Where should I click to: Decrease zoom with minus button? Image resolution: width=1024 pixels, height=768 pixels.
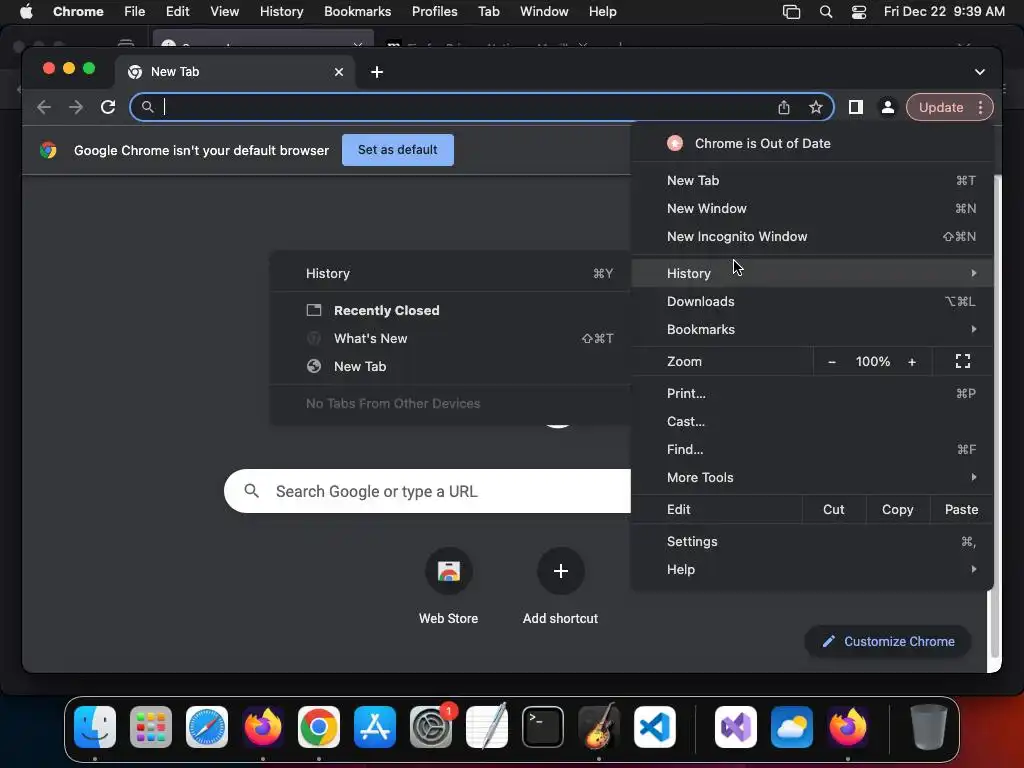click(832, 362)
